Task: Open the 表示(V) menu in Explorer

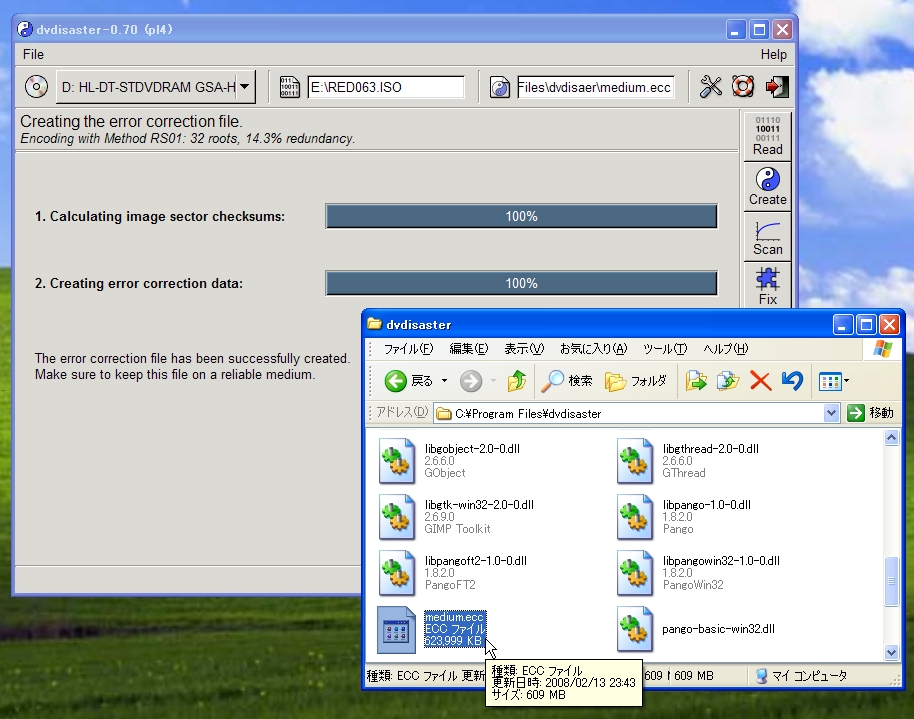Action: click(524, 349)
